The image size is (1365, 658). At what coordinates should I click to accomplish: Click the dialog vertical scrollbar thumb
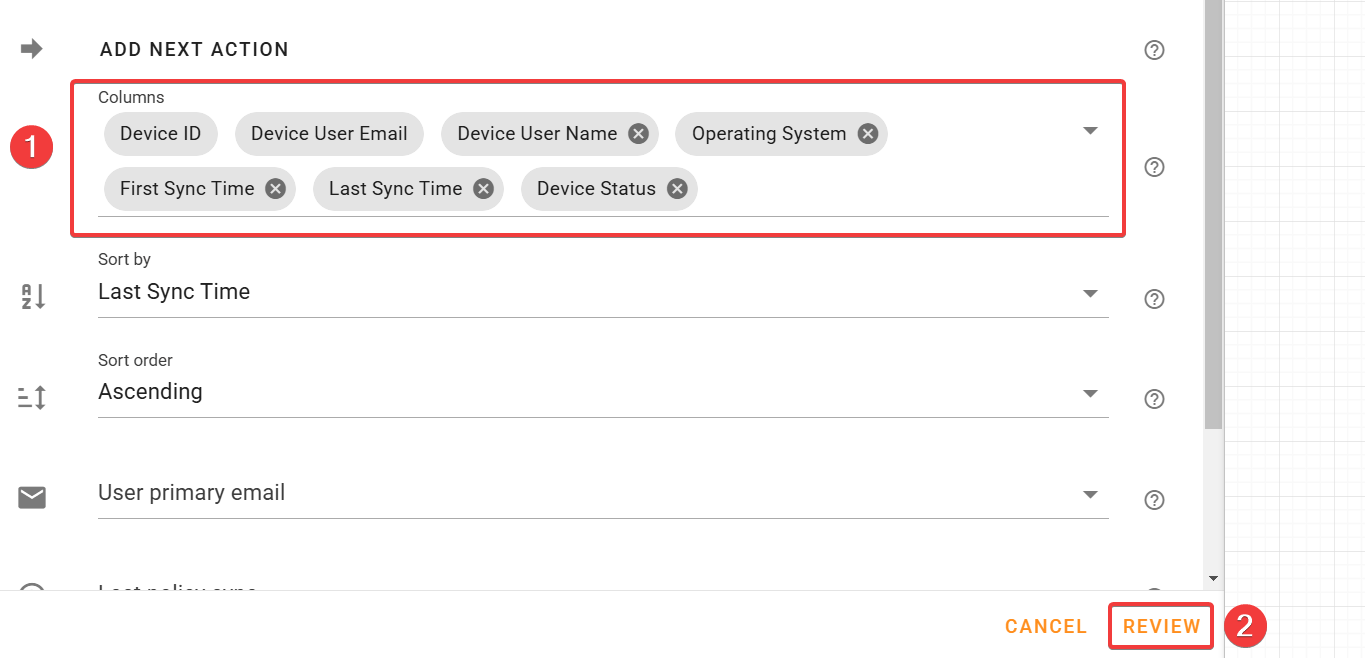(1213, 215)
